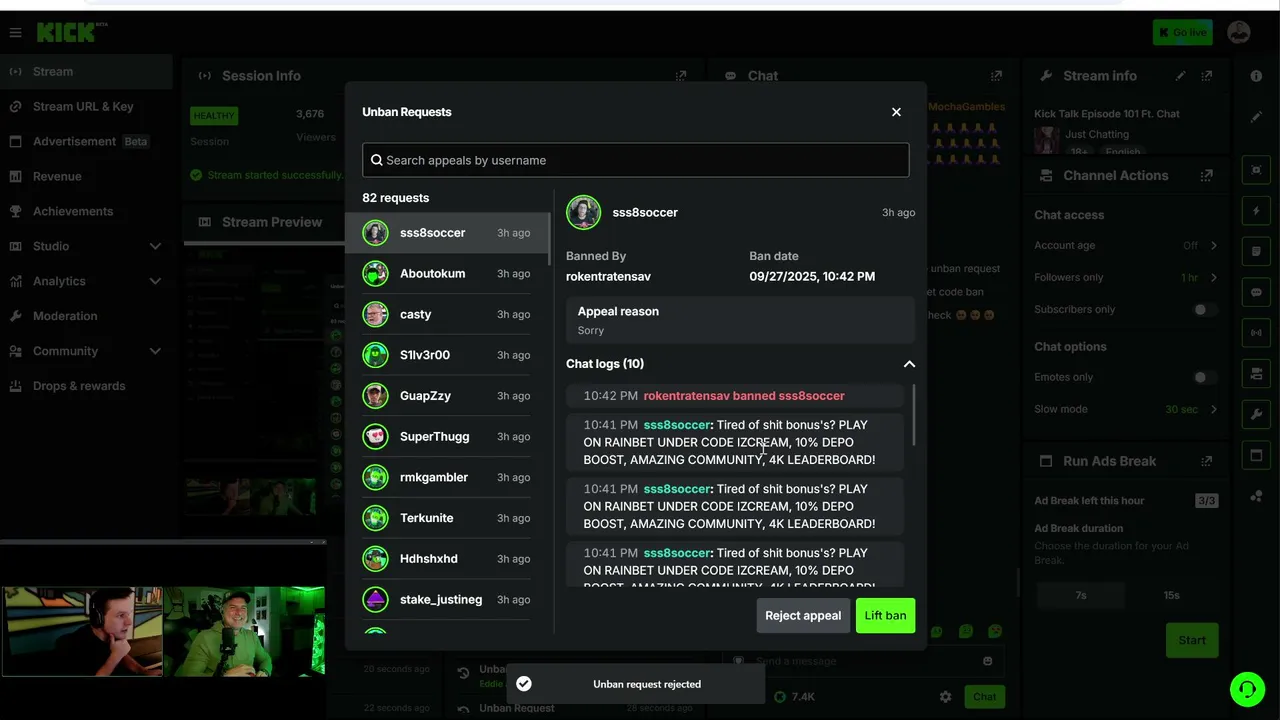Close the Unban Requests dialog
The image size is (1280, 720).
pyautogui.click(x=896, y=112)
